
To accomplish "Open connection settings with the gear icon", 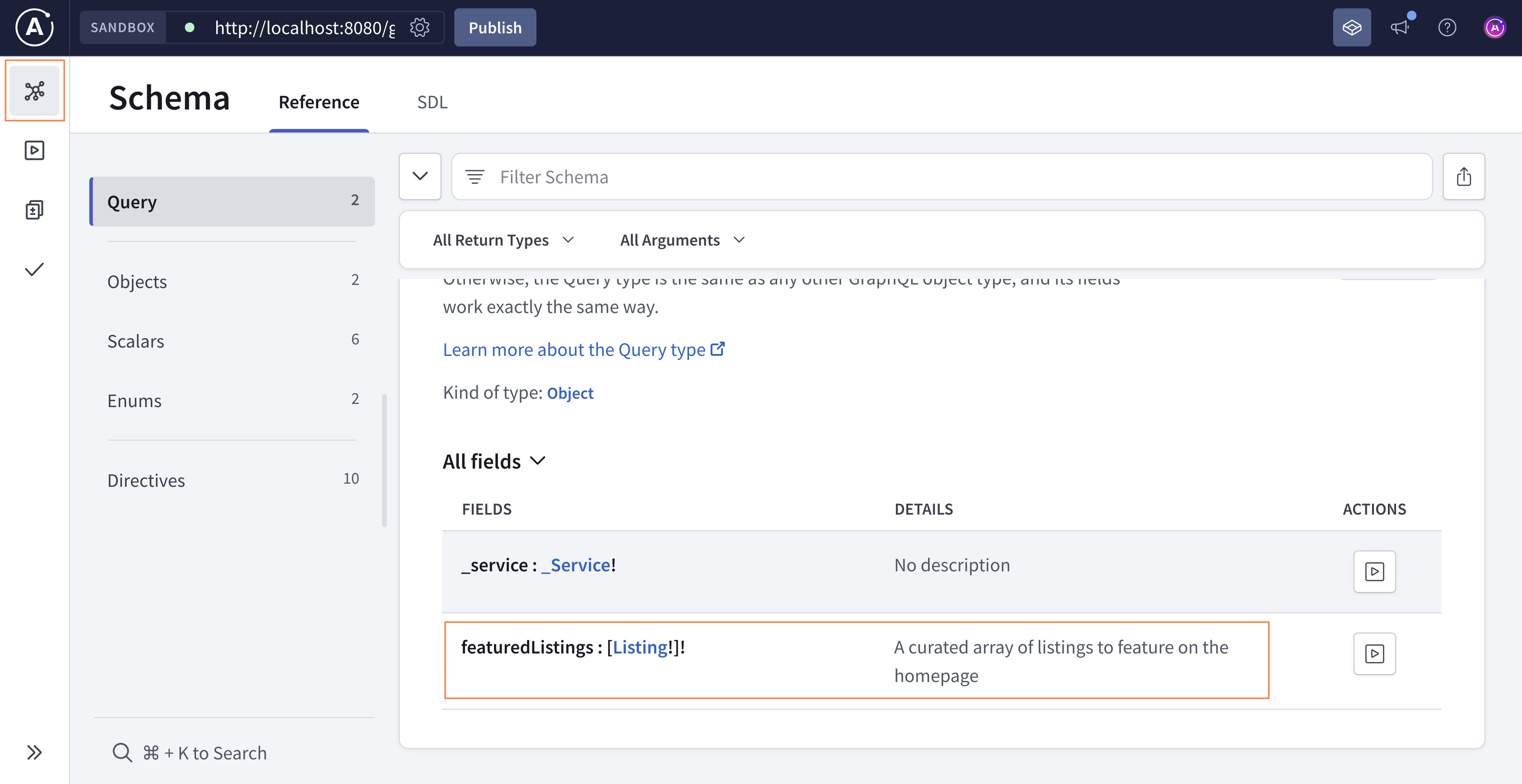I will tap(420, 27).
